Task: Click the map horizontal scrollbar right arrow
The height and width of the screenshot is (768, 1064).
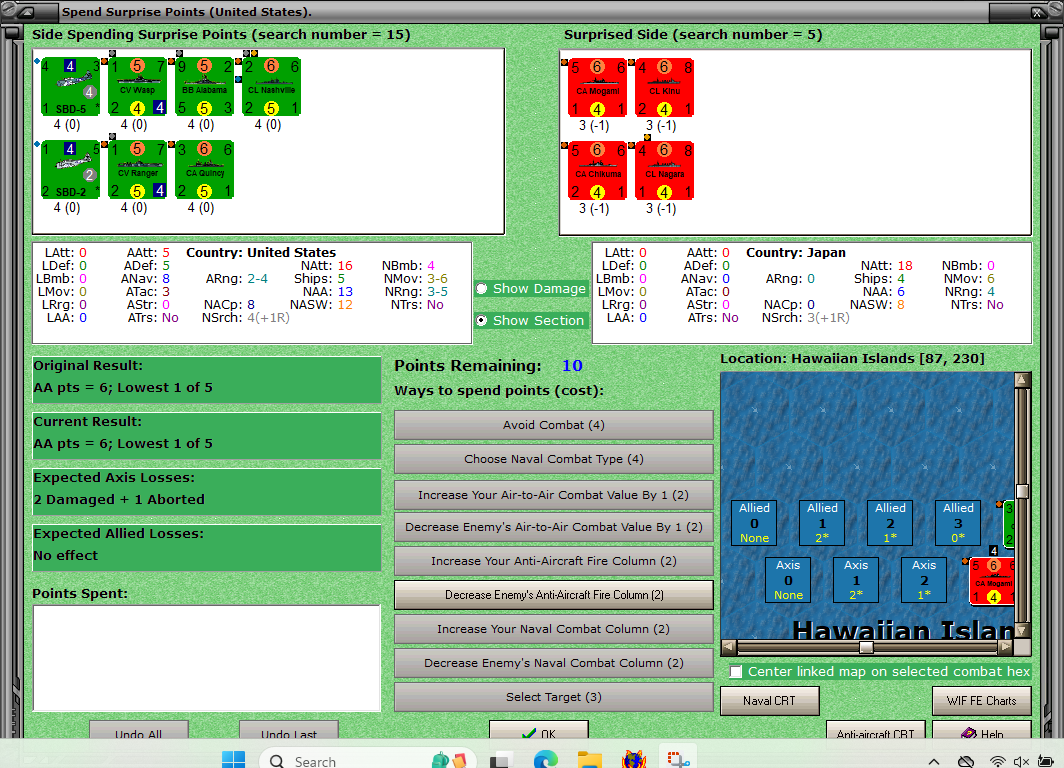Action: coord(1005,647)
